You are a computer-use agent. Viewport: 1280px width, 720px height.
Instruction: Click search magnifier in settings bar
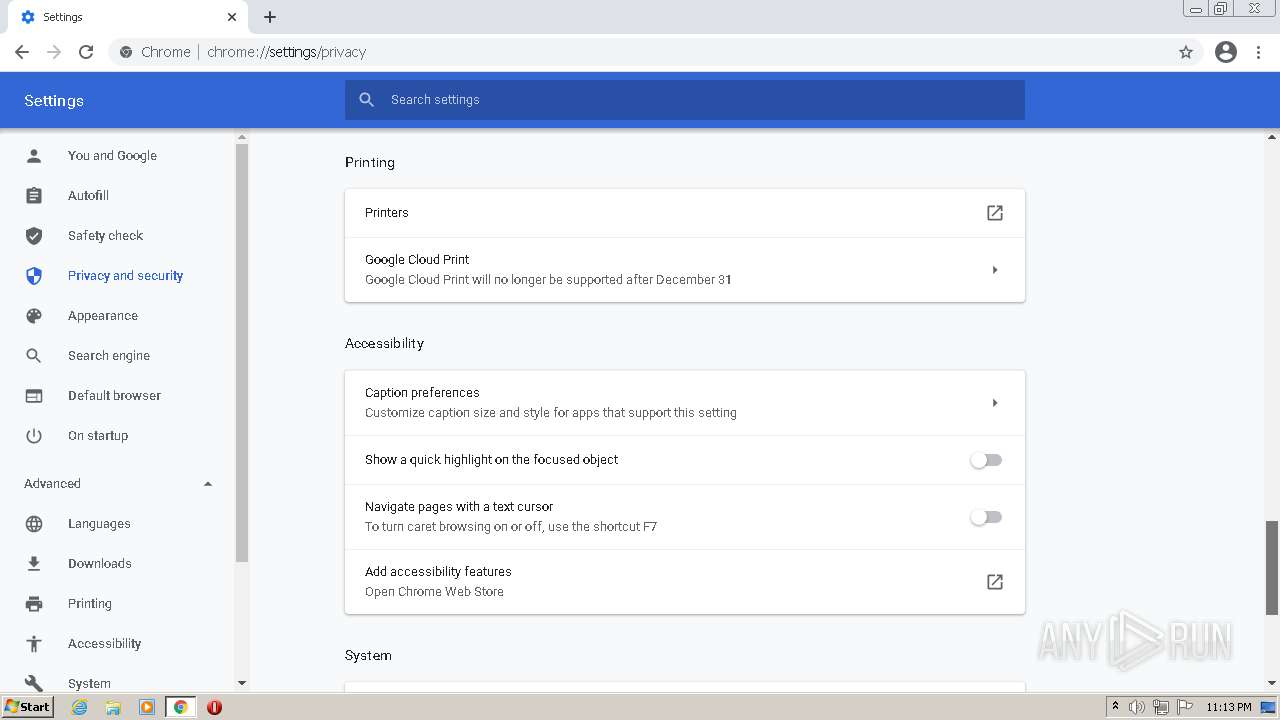pyautogui.click(x=367, y=100)
